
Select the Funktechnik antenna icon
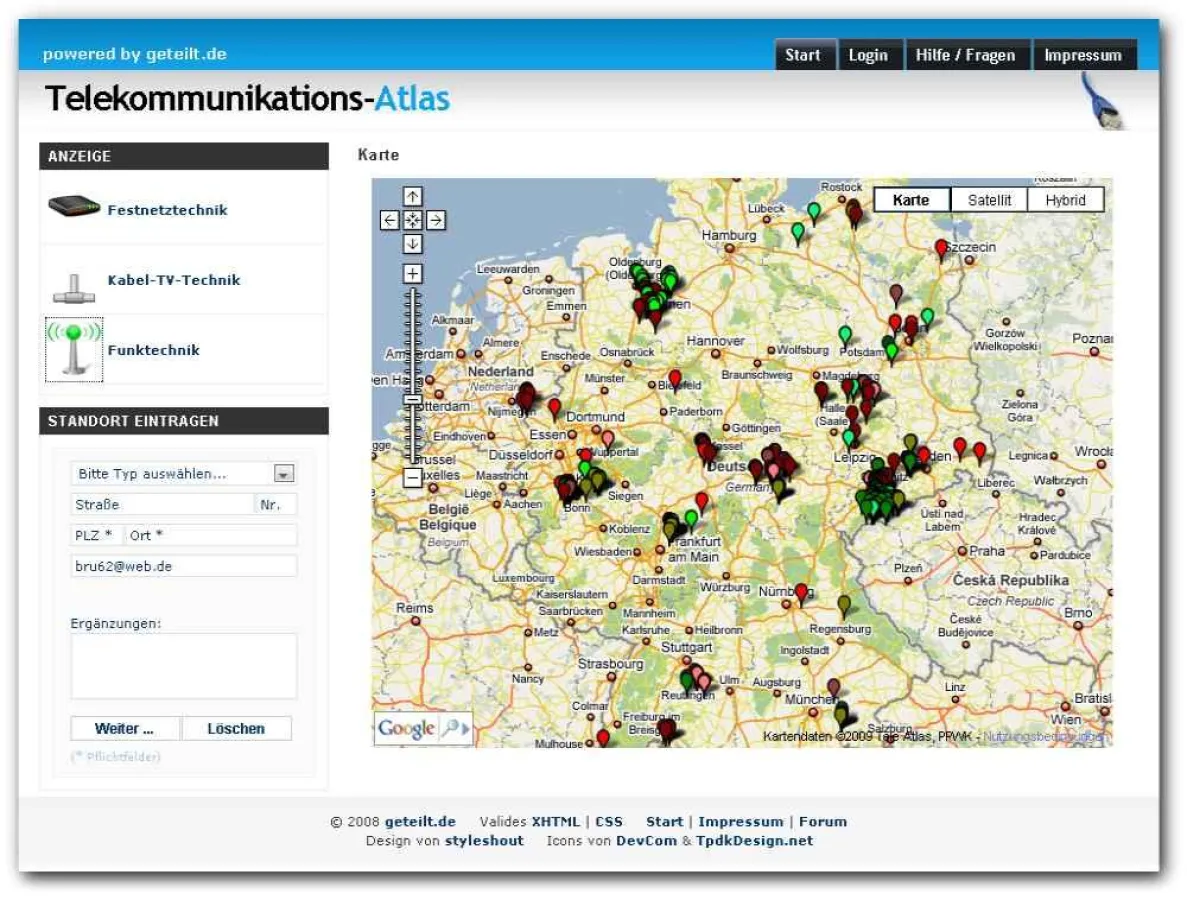[71, 349]
